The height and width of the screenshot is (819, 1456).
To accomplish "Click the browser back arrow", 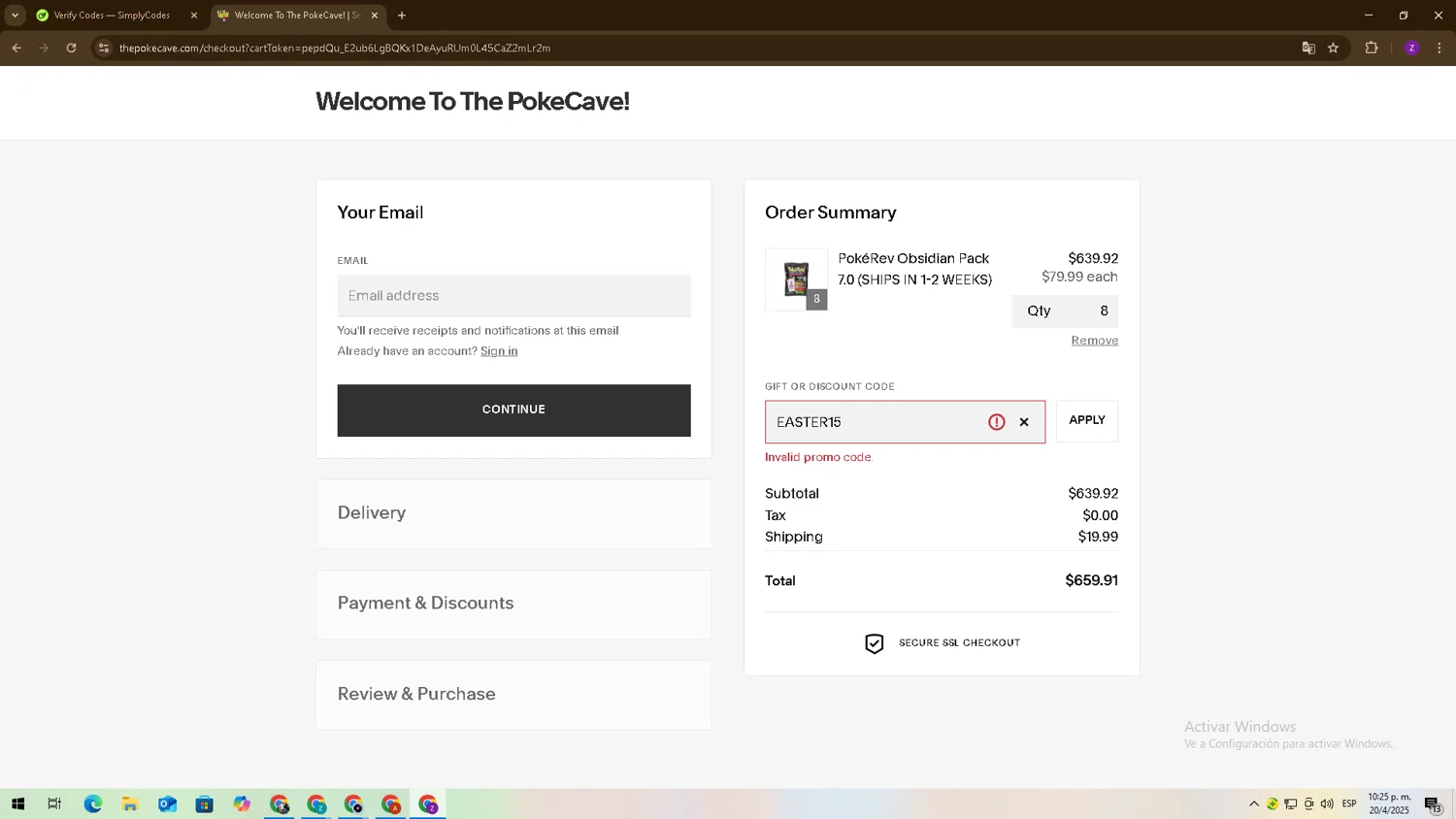I will point(17,48).
